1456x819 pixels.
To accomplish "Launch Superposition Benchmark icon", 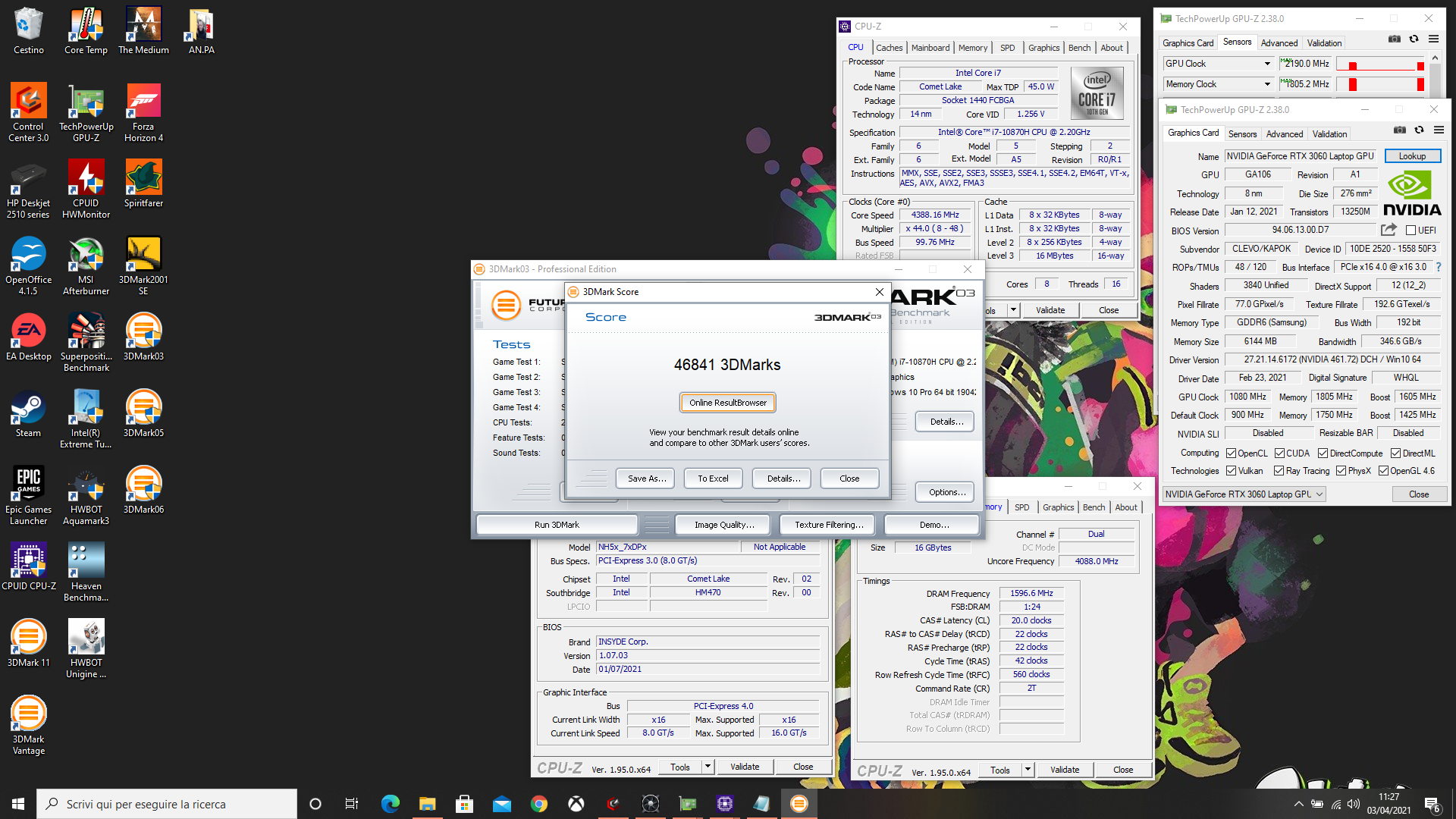I will [x=86, y=342].
